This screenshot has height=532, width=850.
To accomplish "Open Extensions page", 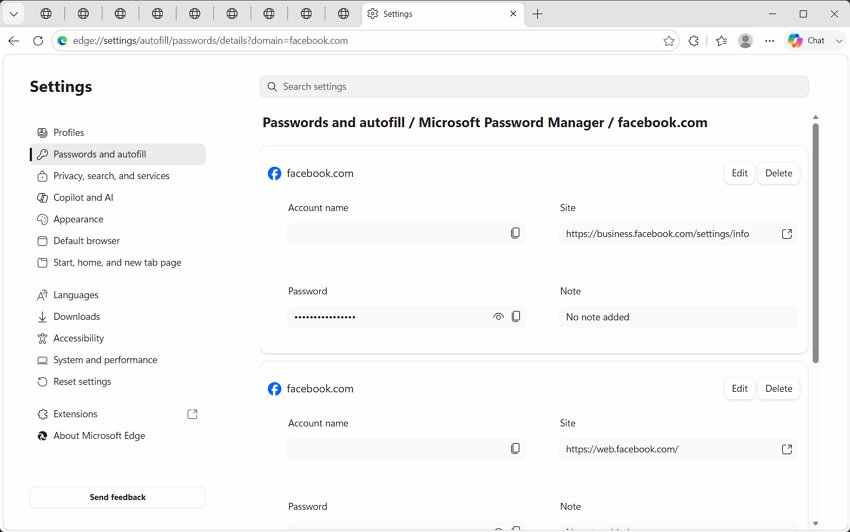I will click(x=118, y=414).
